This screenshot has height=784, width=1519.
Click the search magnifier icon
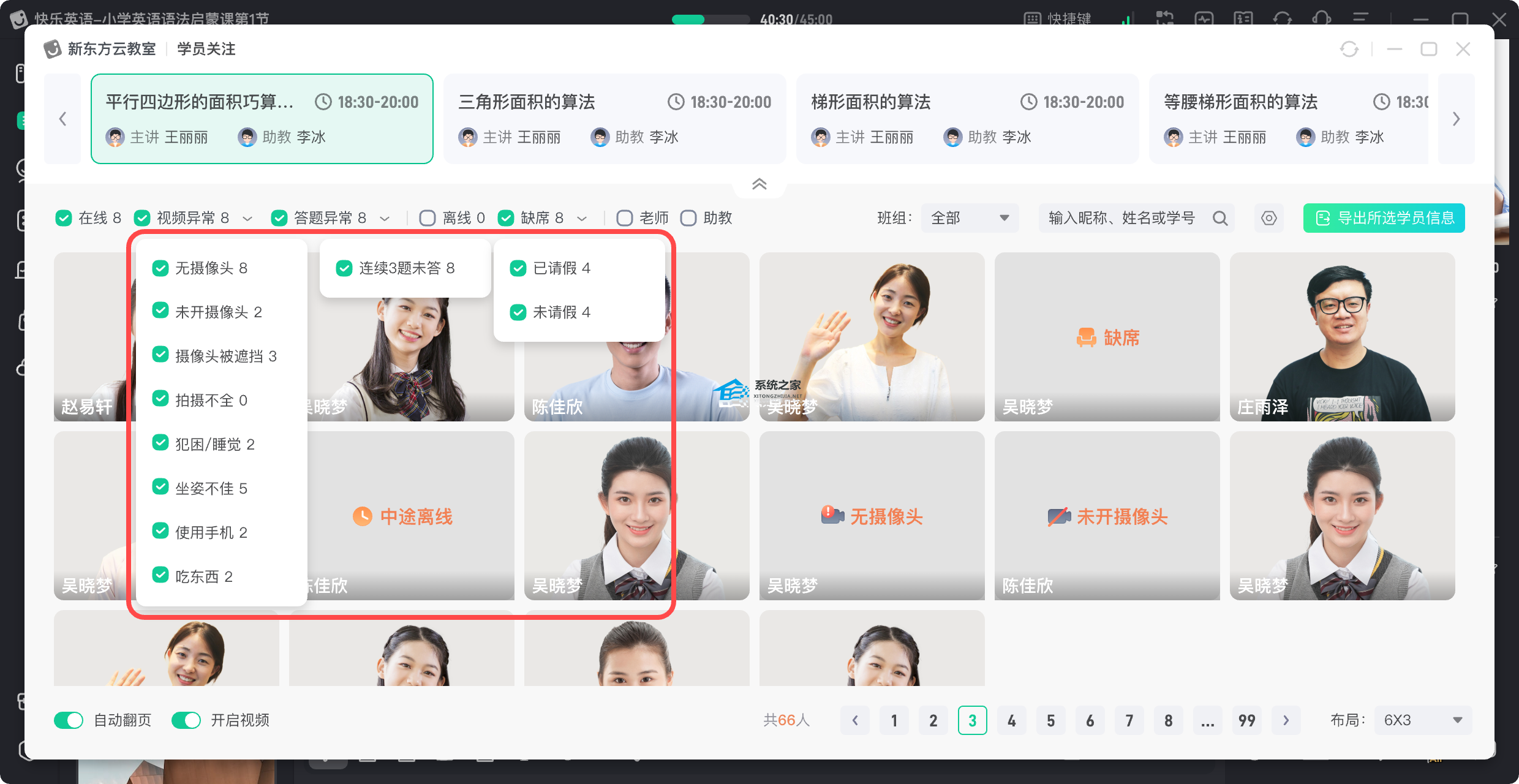(x=1219, y=218)
